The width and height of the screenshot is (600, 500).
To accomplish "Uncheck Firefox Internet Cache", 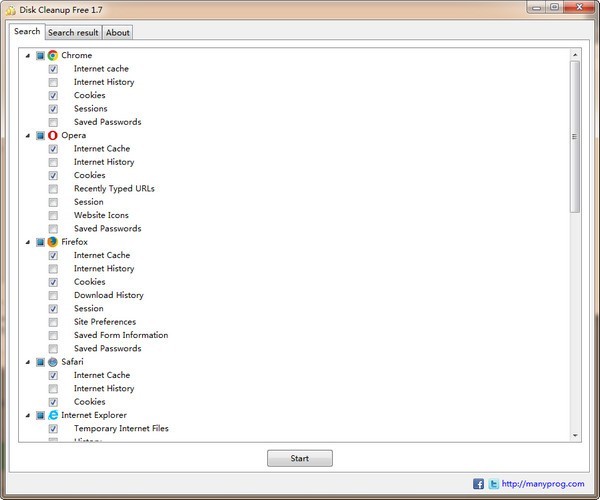I will pyautogui.click(x=53, y=256).
